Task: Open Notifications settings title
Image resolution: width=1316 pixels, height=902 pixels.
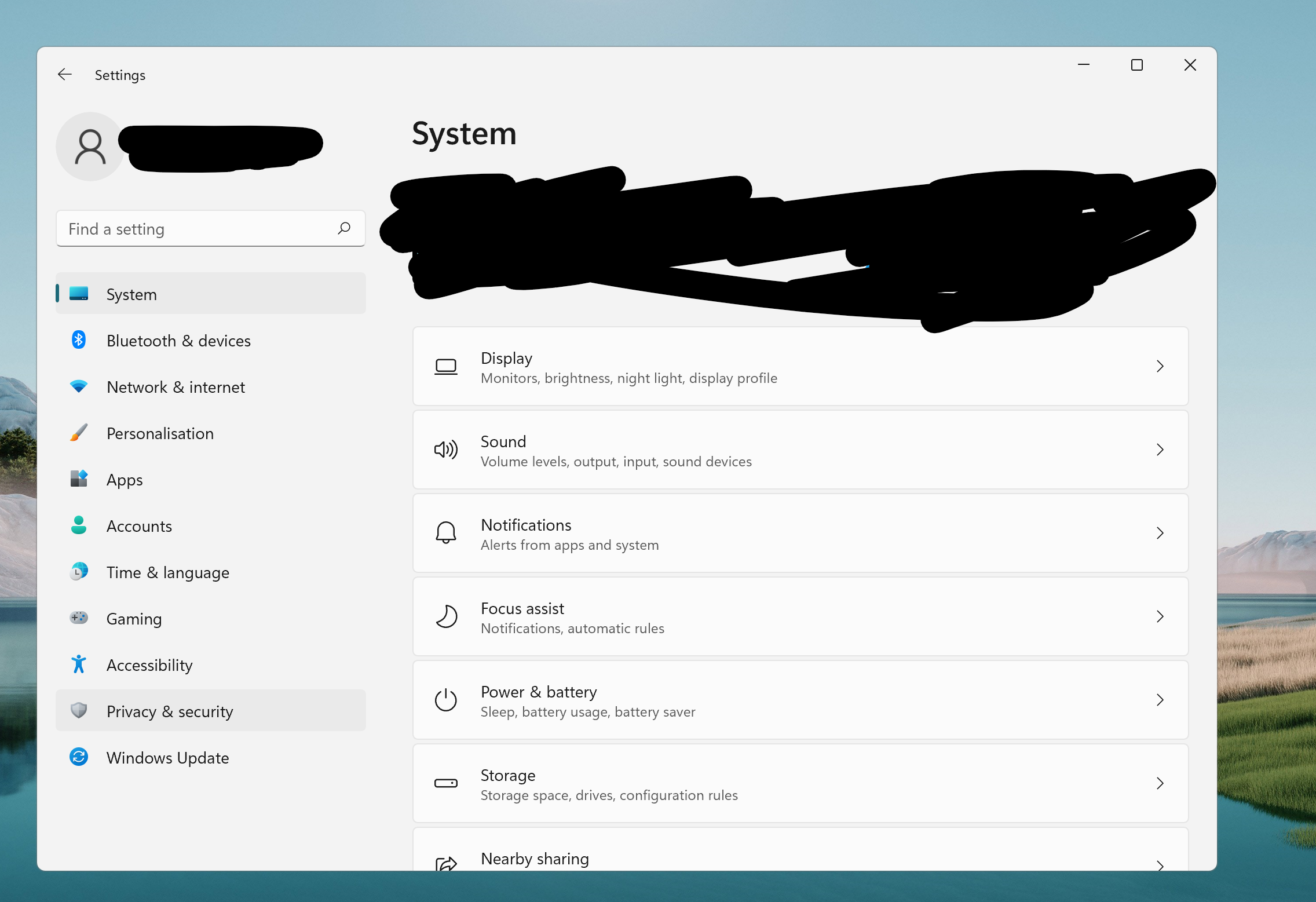Action: click(x=526, y=525)
